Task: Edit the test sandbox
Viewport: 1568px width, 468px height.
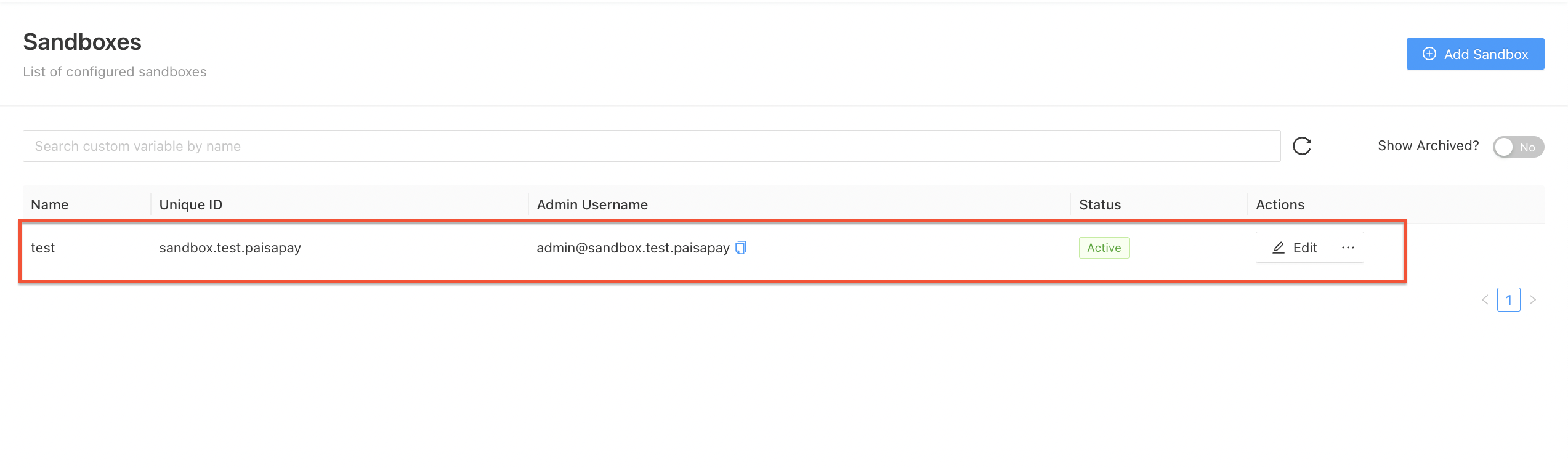Action: 1295,248
